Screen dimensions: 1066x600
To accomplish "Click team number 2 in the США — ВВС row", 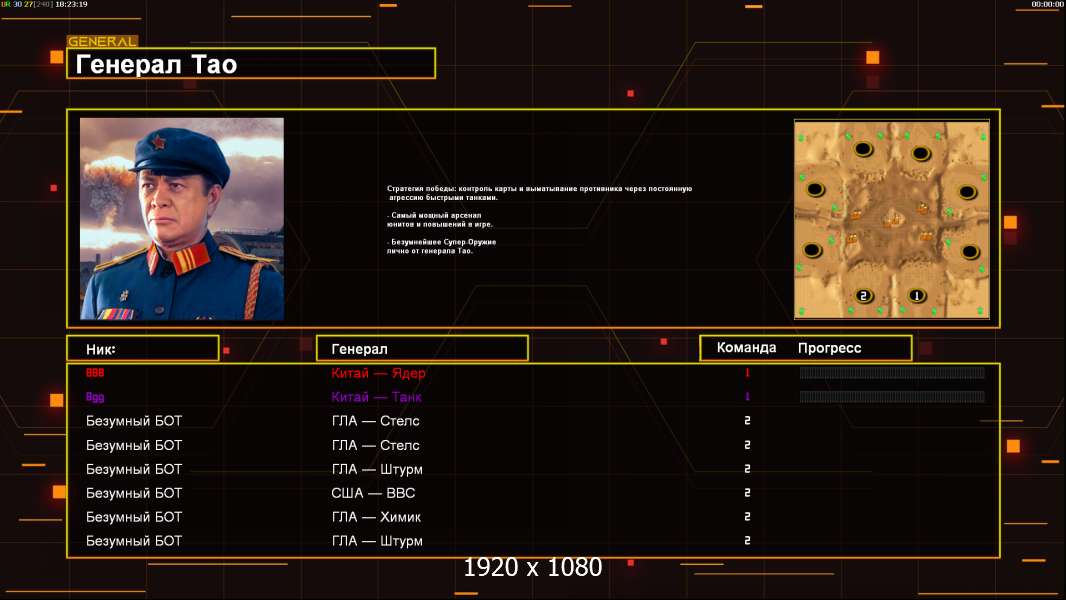I will [x=747, y=493].
